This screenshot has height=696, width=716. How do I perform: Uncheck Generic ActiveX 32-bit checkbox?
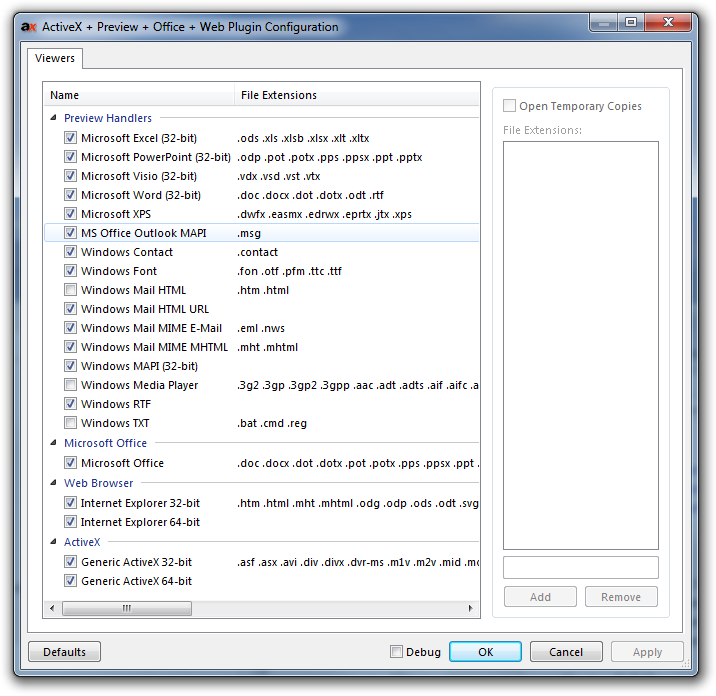(x=70, y=562)
